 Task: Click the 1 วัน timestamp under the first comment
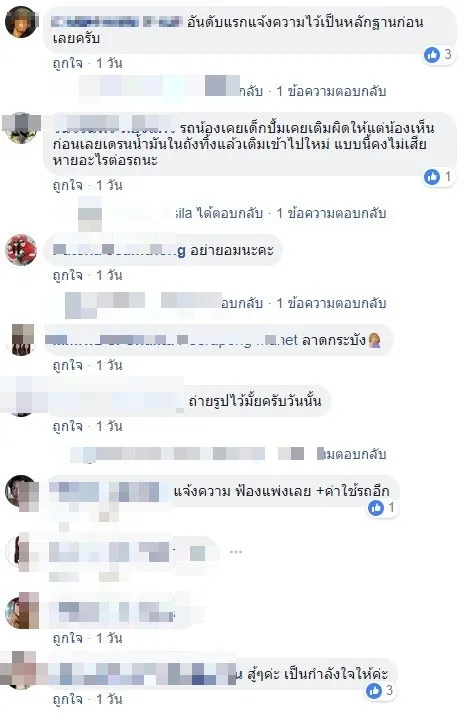click(x=109, y=63)
